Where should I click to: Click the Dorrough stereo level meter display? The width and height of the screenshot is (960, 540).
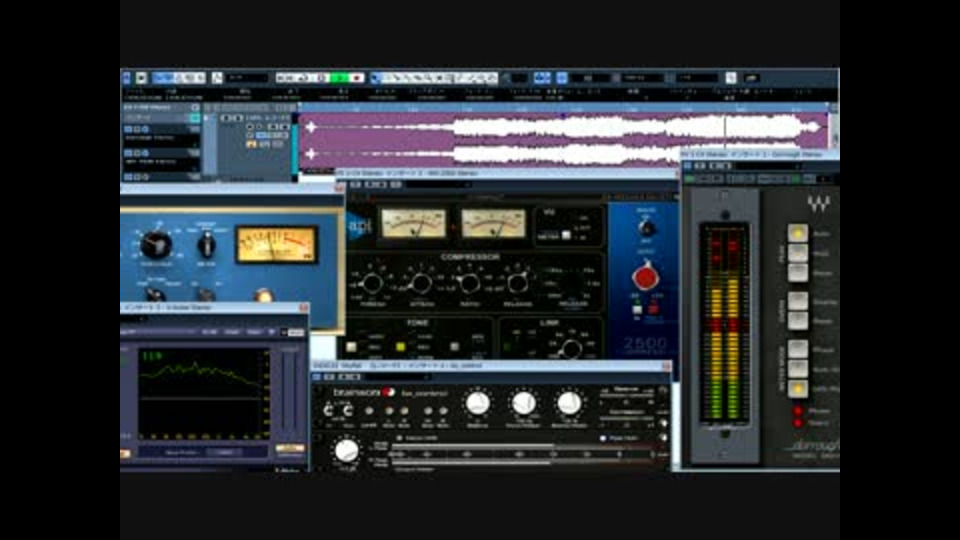(724, 323)
